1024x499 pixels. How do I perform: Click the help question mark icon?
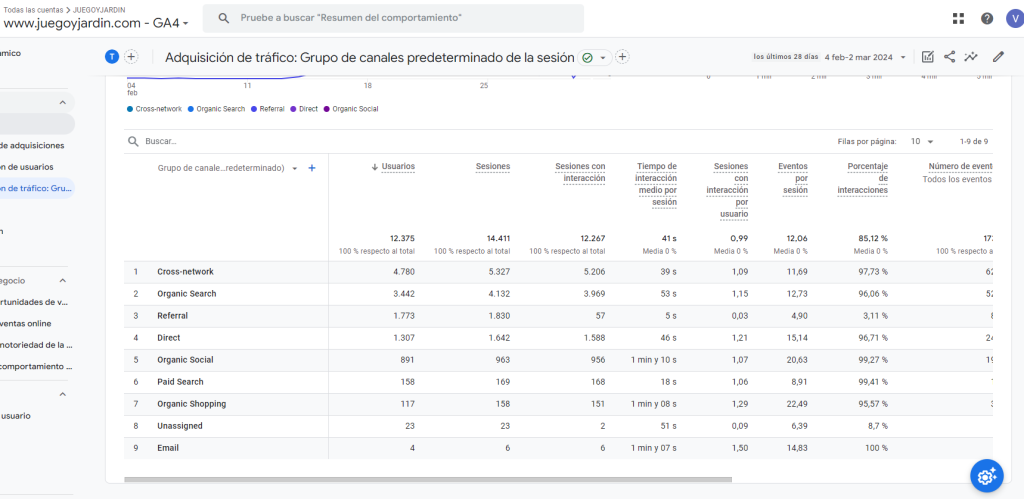point(987,18)
